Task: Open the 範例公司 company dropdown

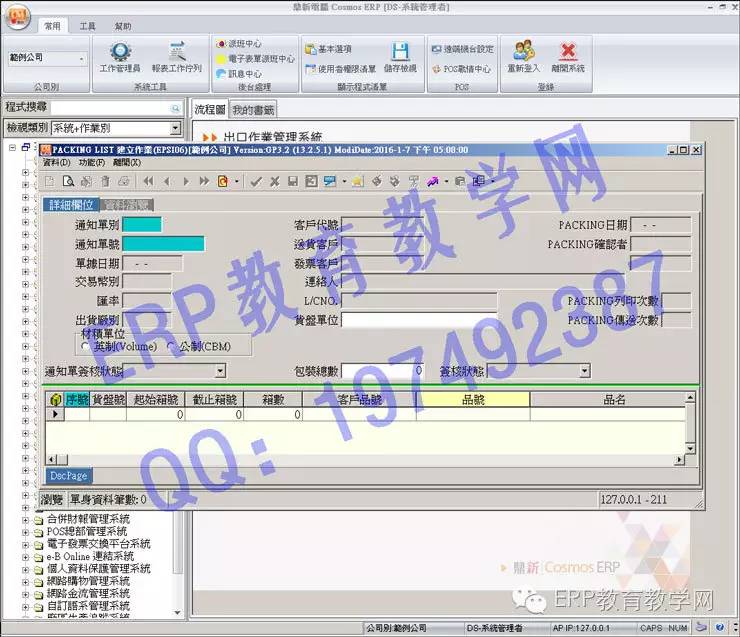Action: [x=46, y=59]
